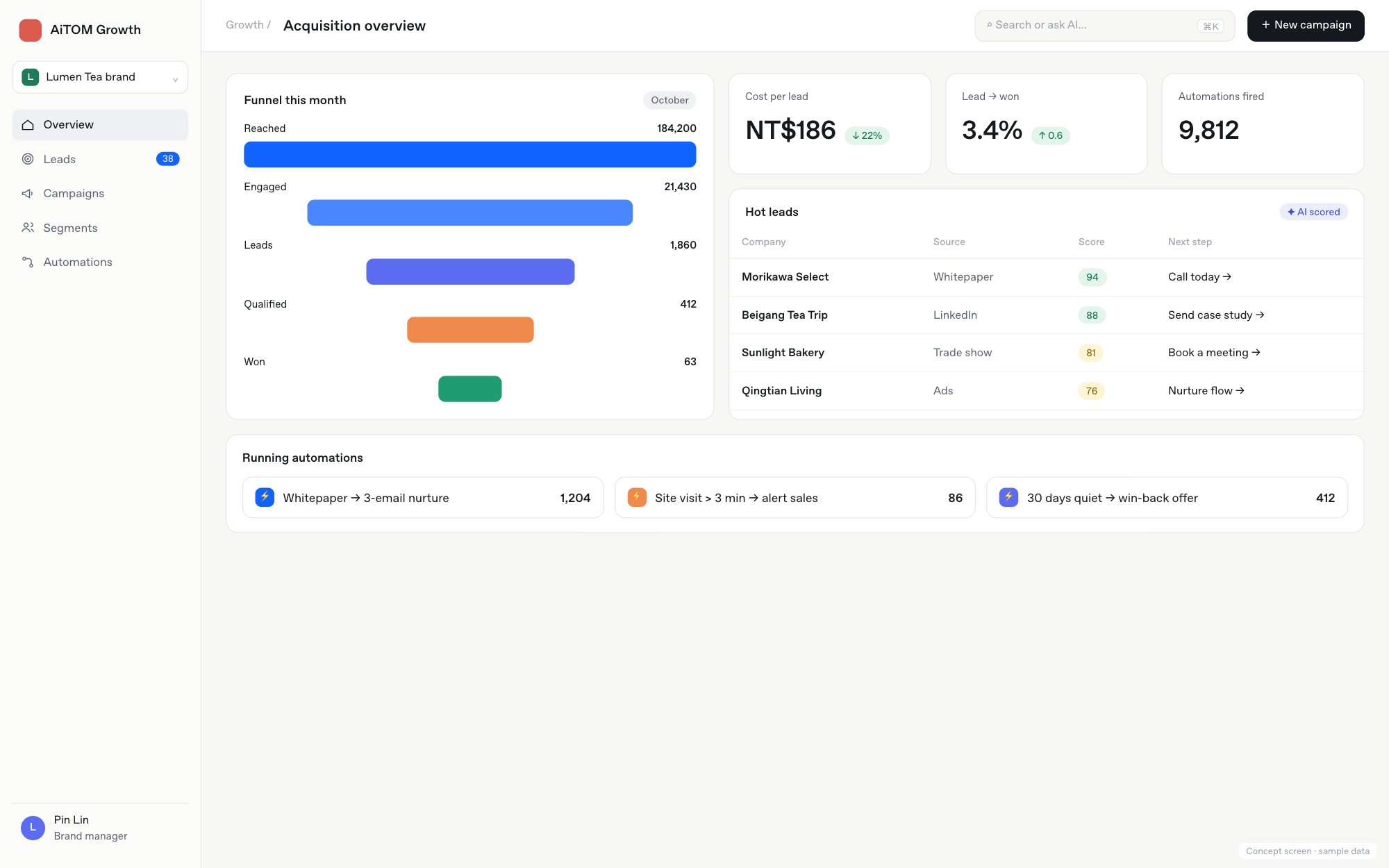This screenshot has width=1389, height=868.
Task: Click the Engaged funnel bar
Action: click(469, 212)
